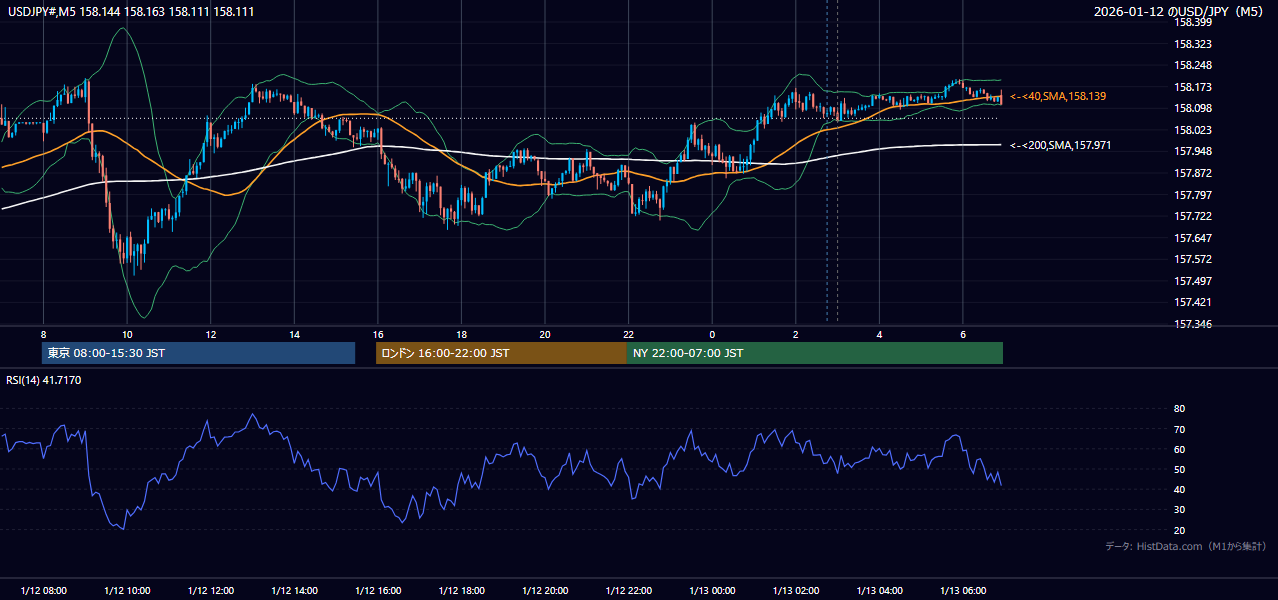This screenshot has width=1278, height=600.
Task: Click price axis value 157.647
Action: [x=1195, y=237]
